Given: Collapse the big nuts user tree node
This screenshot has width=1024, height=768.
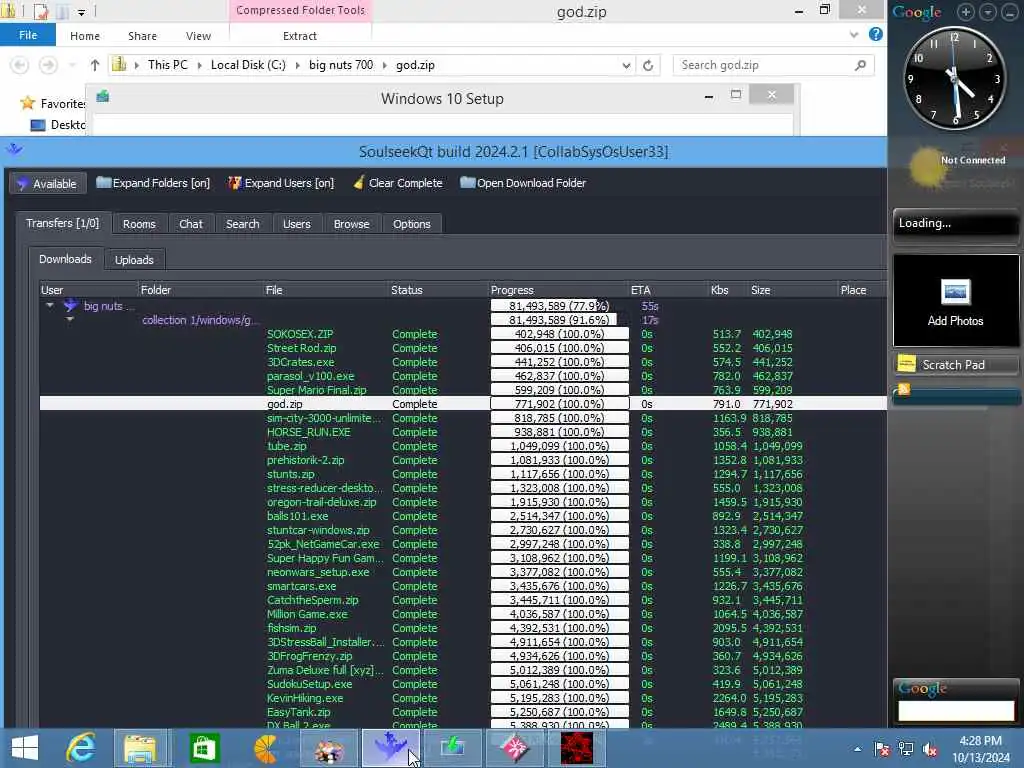Looking at the screenshot, I should tap(50, 305).
